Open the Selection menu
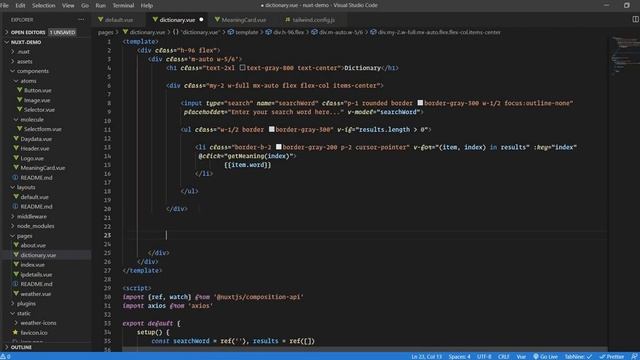The width and height of the screenshot is (640, 360). (43, 5)
